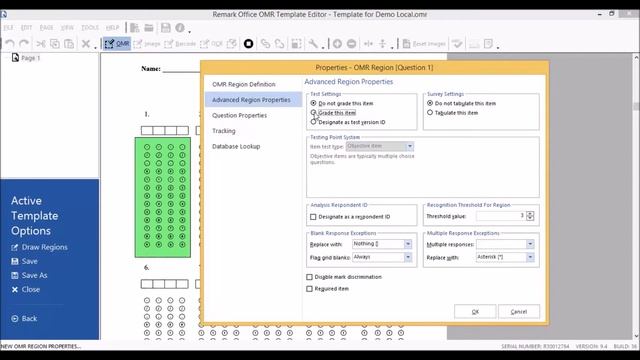
Task: Click the New template icon
Action: pos(134,28)
